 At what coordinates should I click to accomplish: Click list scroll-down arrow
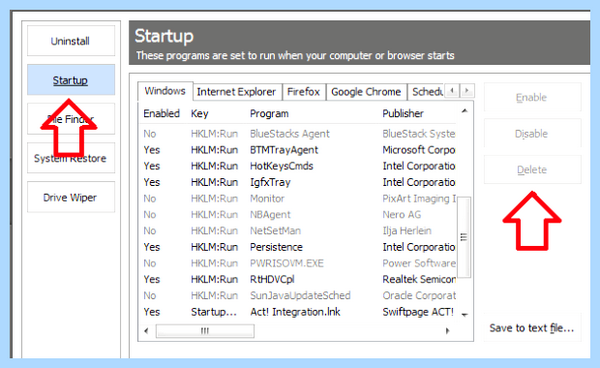465,315
